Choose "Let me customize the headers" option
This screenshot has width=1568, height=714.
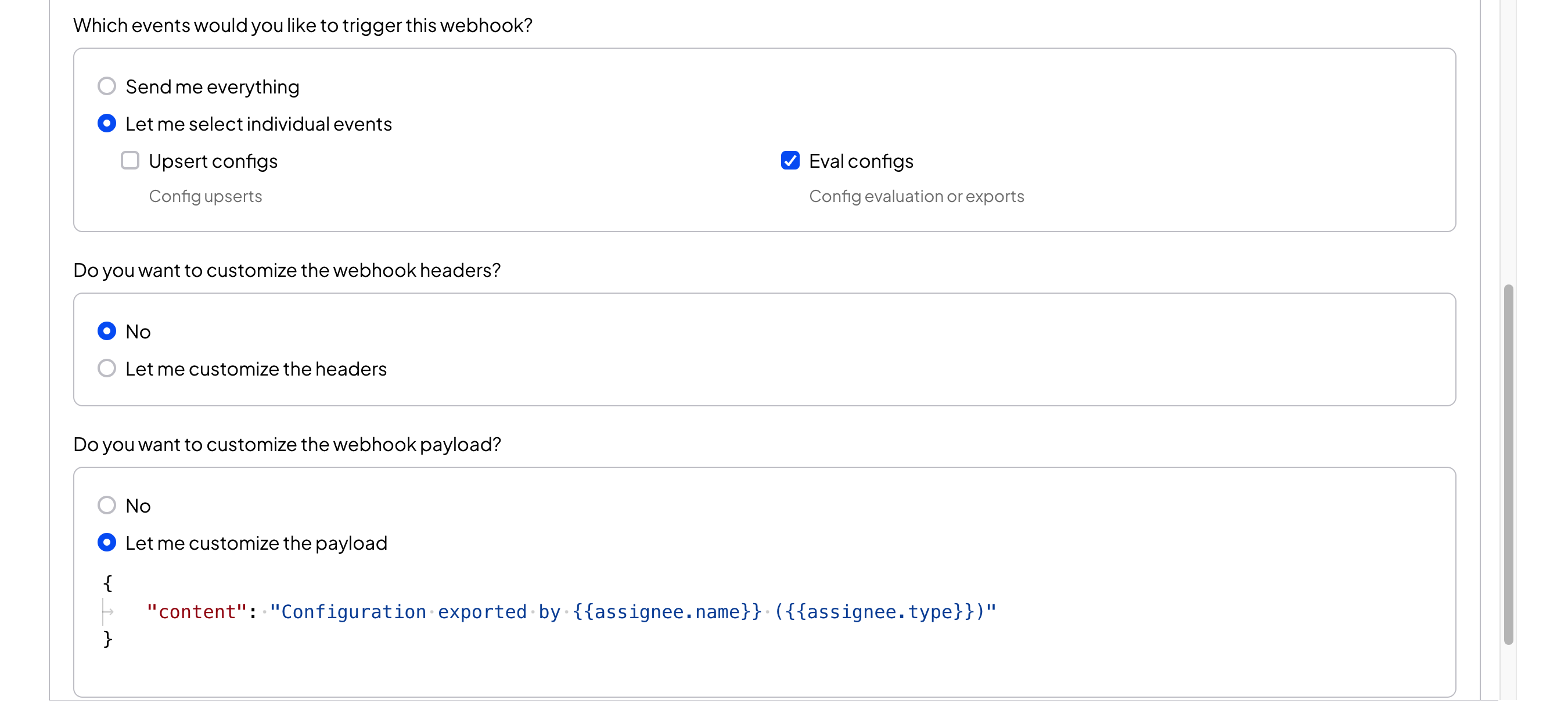[x=106, y=369]
